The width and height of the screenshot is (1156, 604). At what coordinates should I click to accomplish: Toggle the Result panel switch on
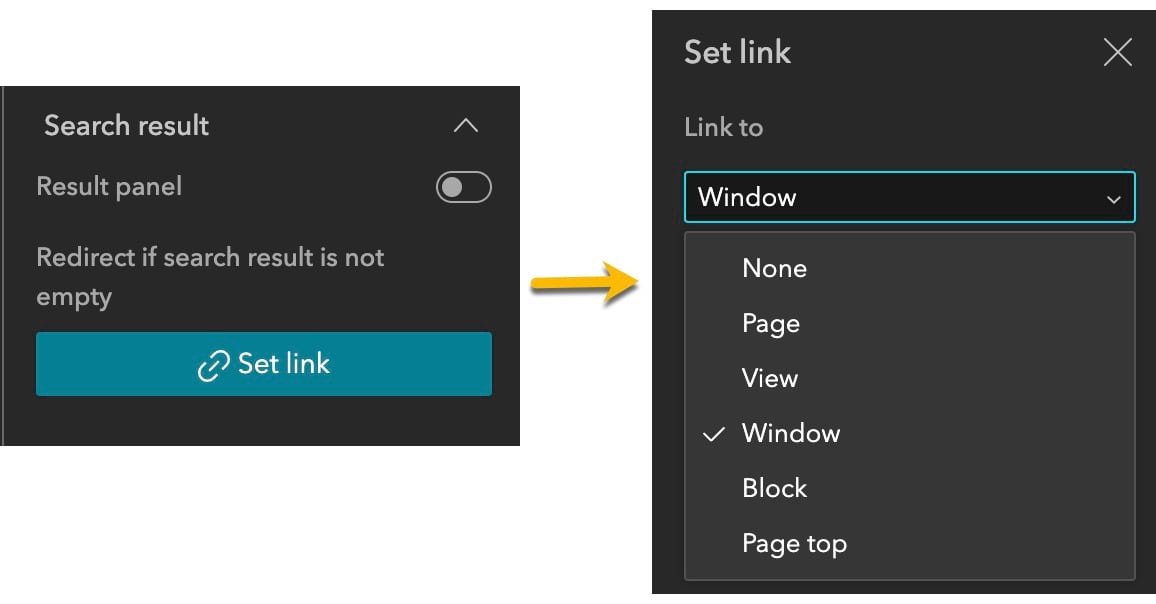463,187
